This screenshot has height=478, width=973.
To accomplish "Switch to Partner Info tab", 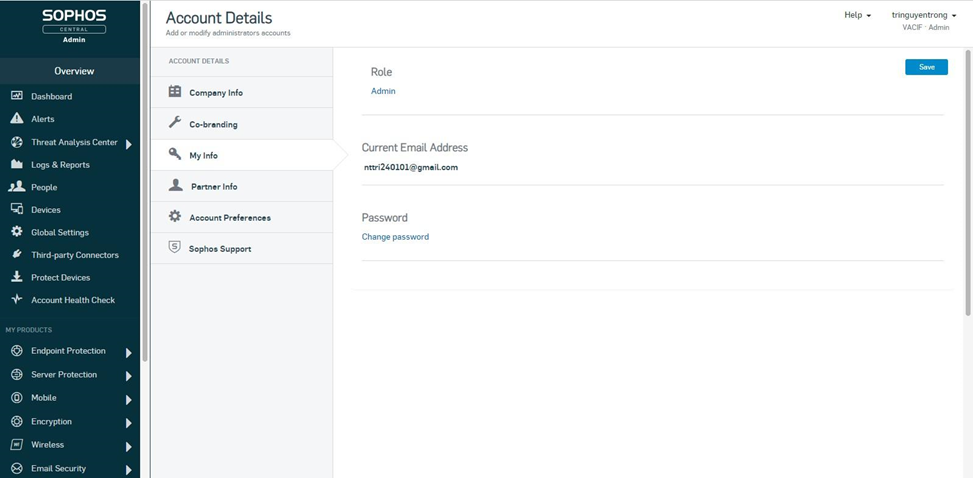I will [242, 186].
